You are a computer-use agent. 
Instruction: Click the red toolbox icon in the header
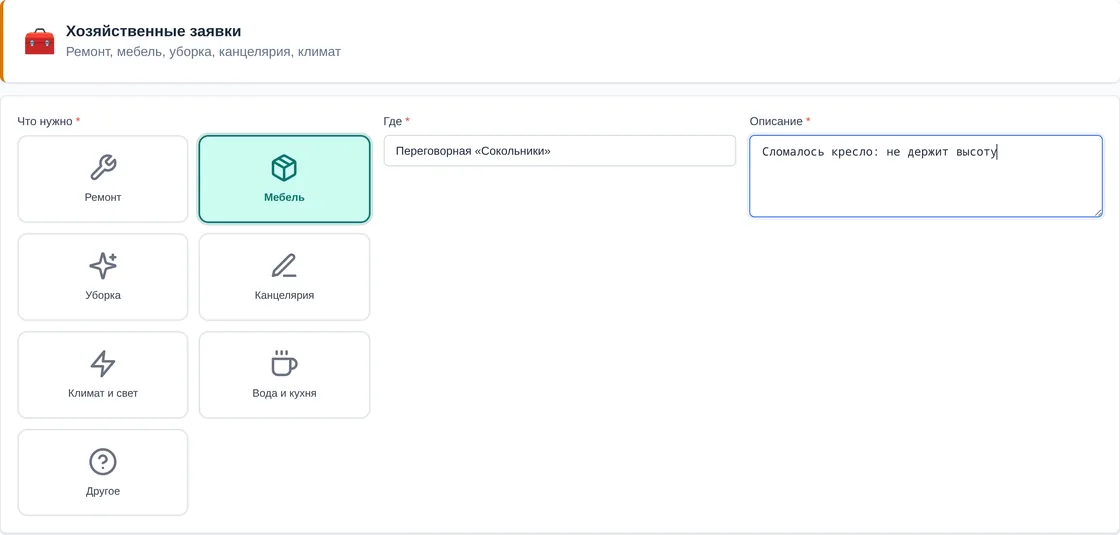click(x=39, y=41)
